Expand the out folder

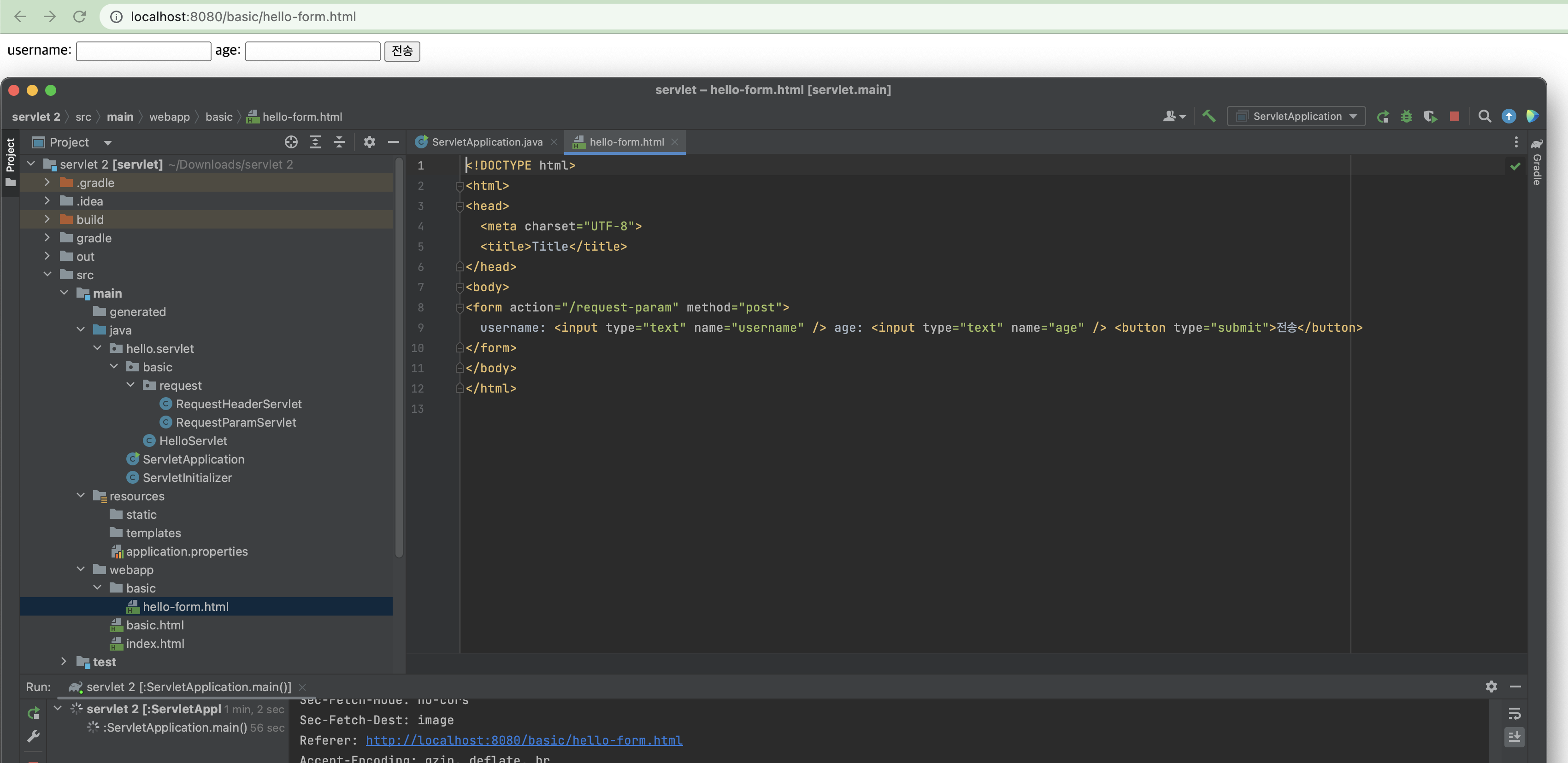click(47, 256)
